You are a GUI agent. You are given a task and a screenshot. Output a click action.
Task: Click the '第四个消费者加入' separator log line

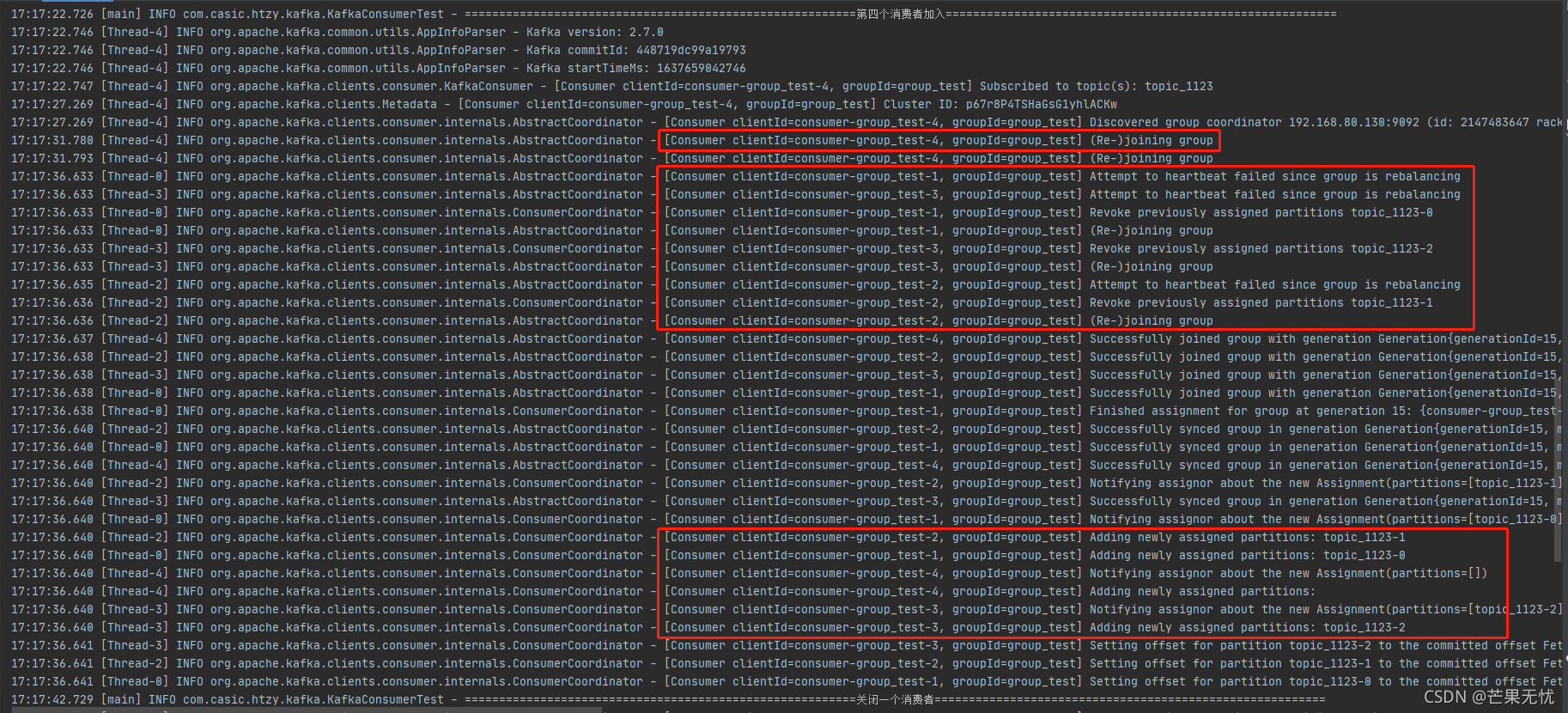674,14
